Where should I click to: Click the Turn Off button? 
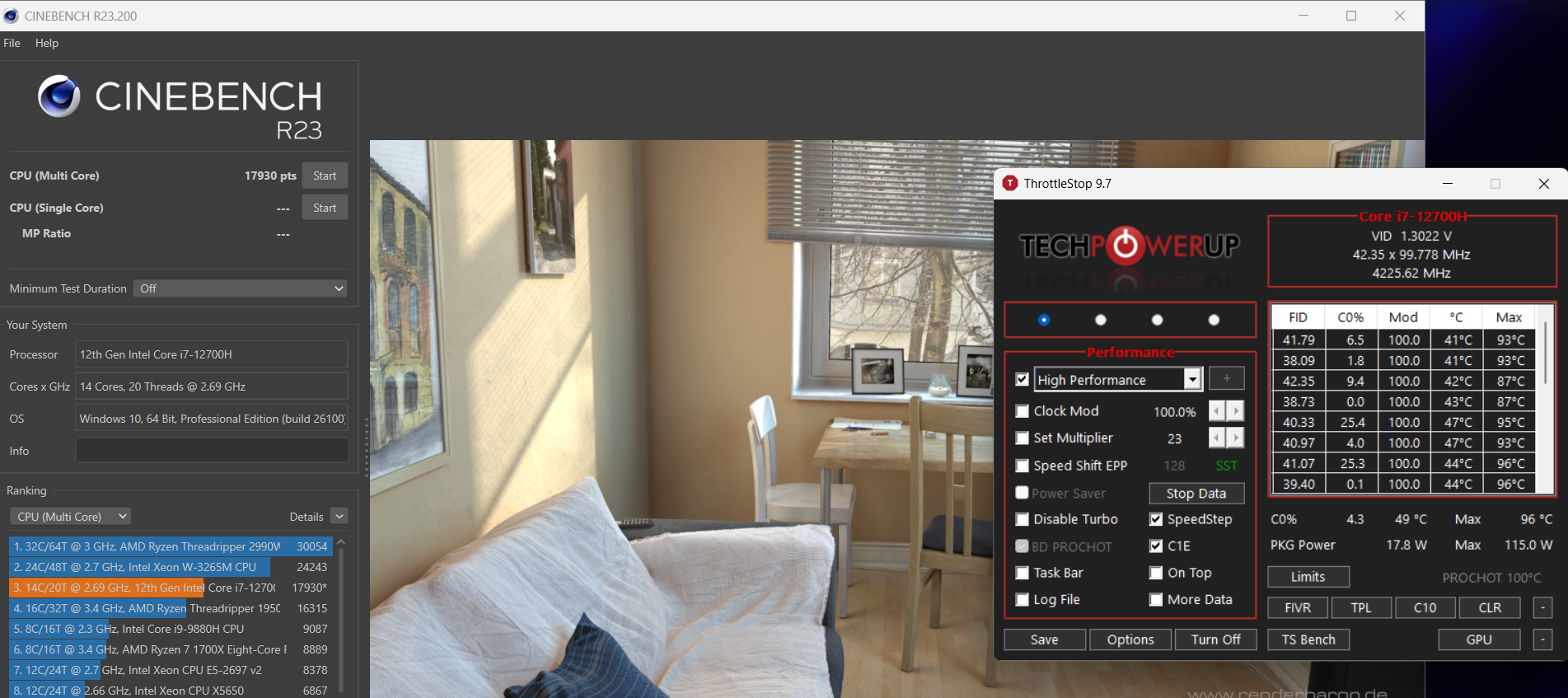click(1216, 639)
